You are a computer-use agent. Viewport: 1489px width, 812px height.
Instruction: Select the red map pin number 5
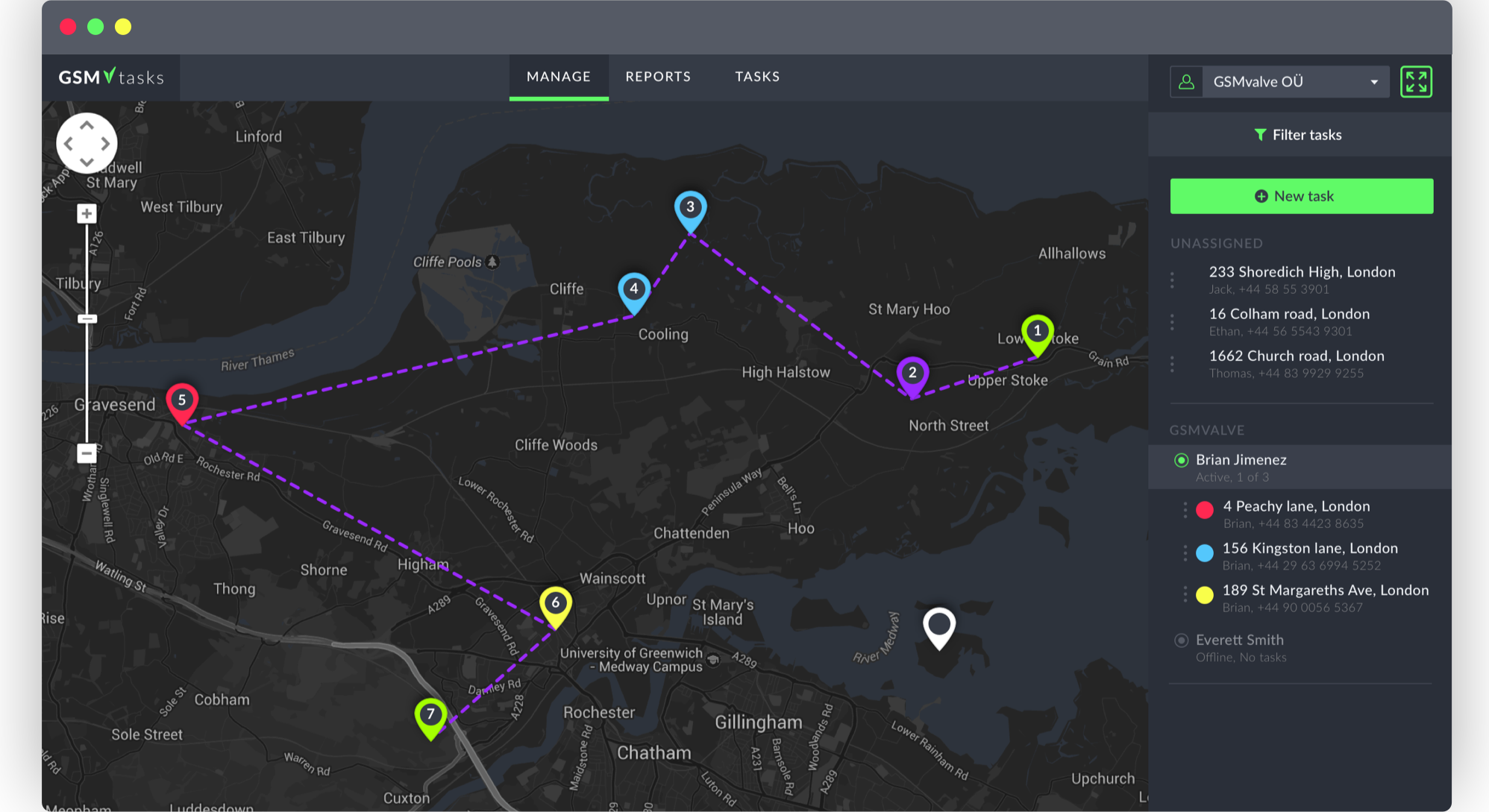pyautogui.click(x=181, y=401)
